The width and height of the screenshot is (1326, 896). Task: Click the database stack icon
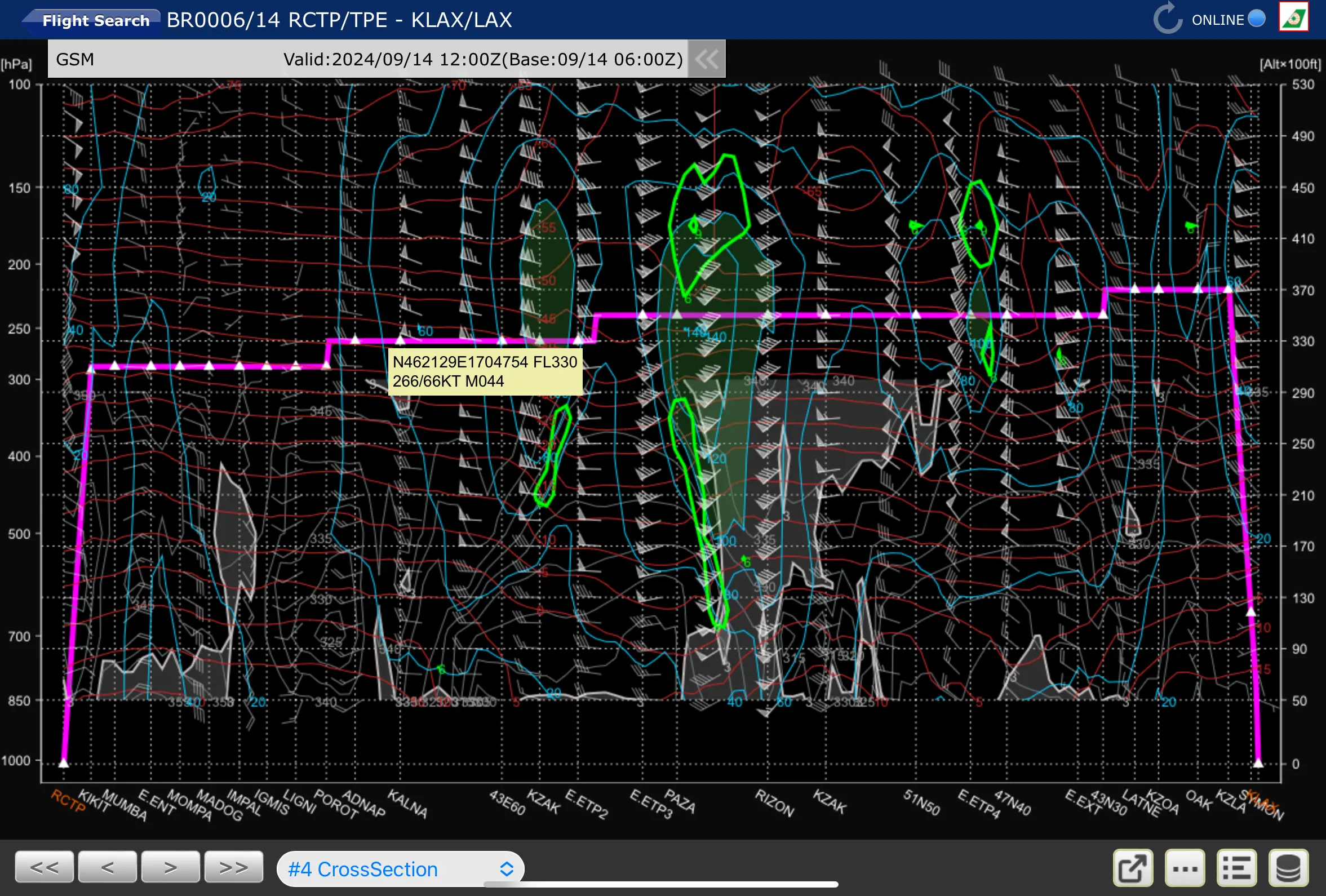coord(1288,868)
